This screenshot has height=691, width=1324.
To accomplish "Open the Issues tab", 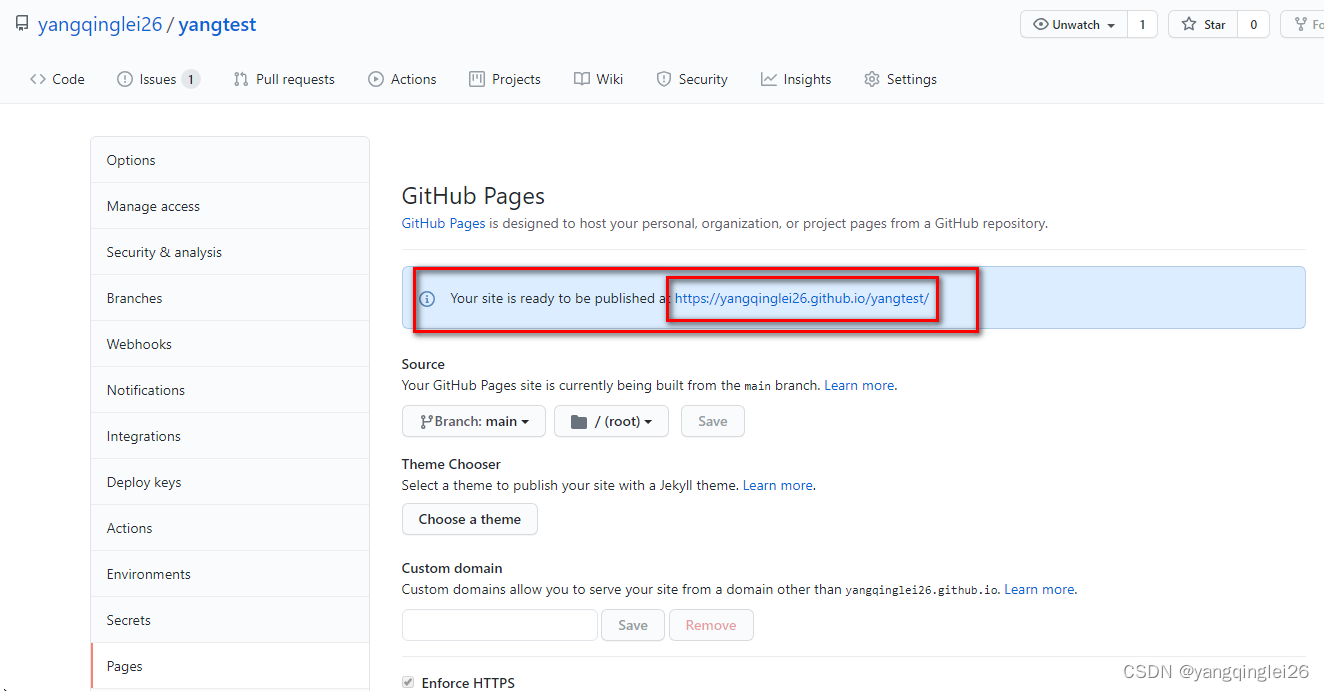I will [x=158, y=79].
